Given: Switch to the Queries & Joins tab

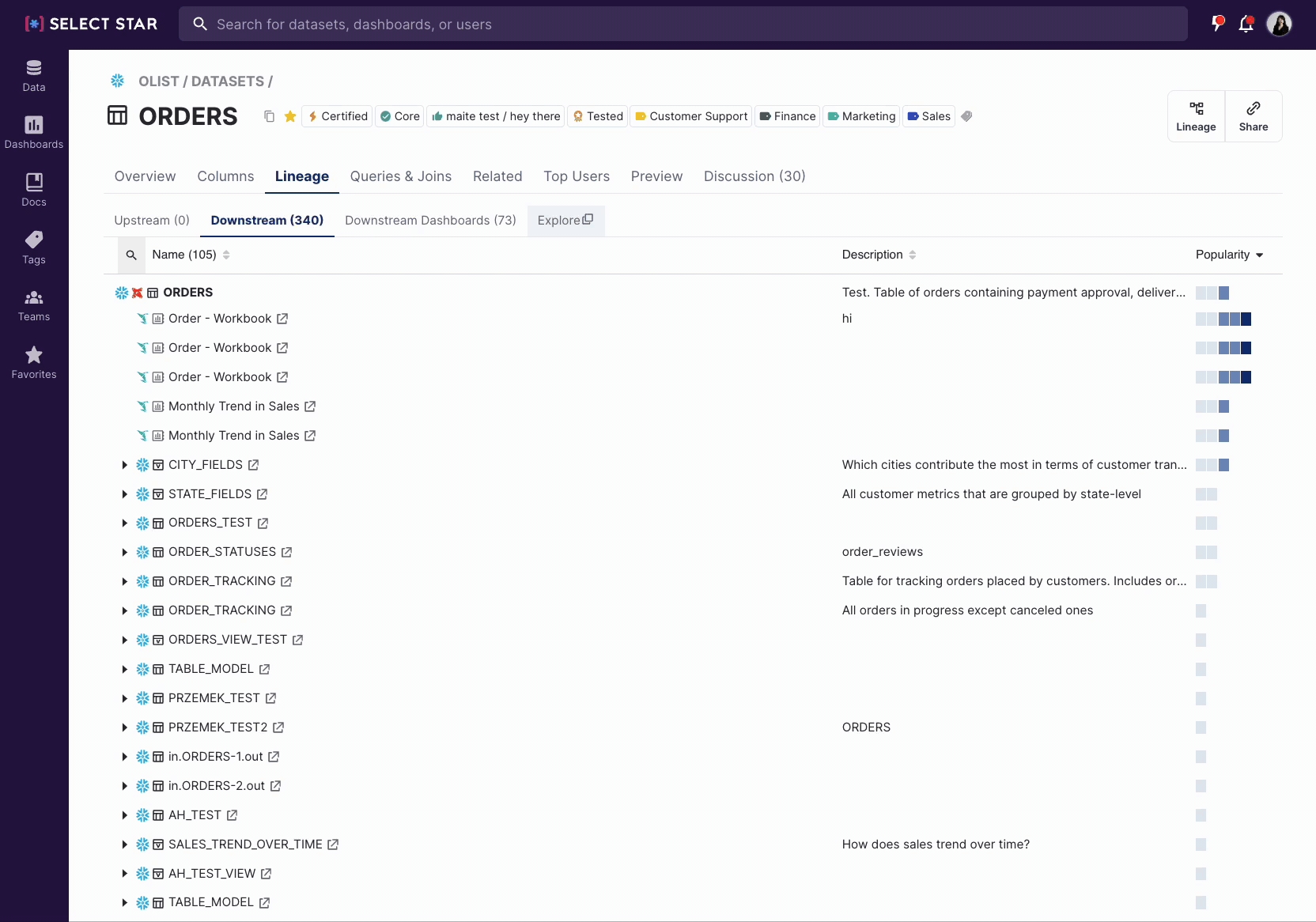Looking at the screenshot, I should coord(400,176).
